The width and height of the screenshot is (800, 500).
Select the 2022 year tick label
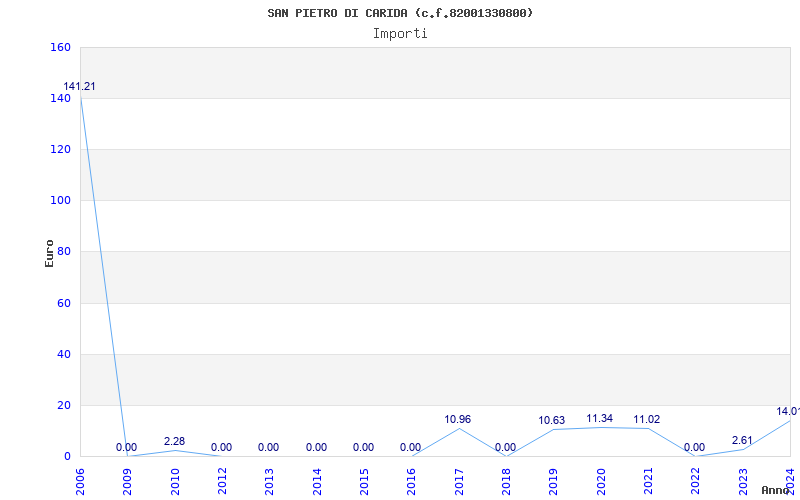click(x=695, y=480)
